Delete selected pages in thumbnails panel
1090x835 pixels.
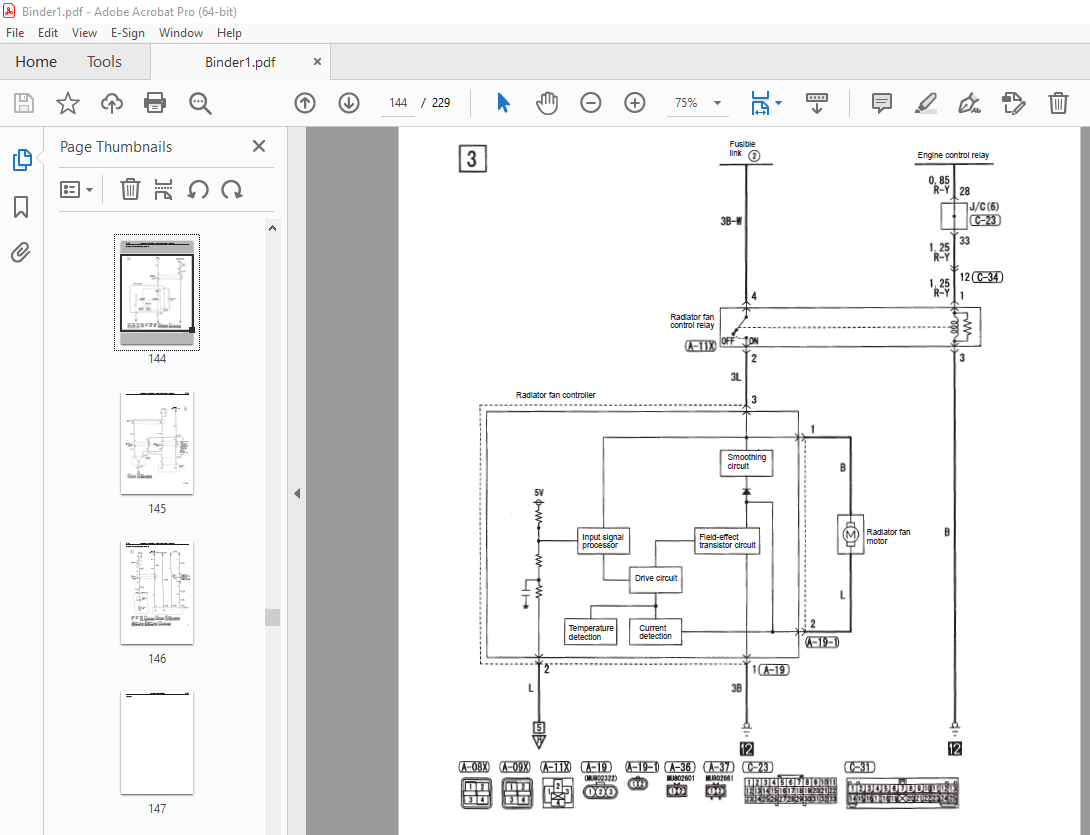tap(130, 189)
